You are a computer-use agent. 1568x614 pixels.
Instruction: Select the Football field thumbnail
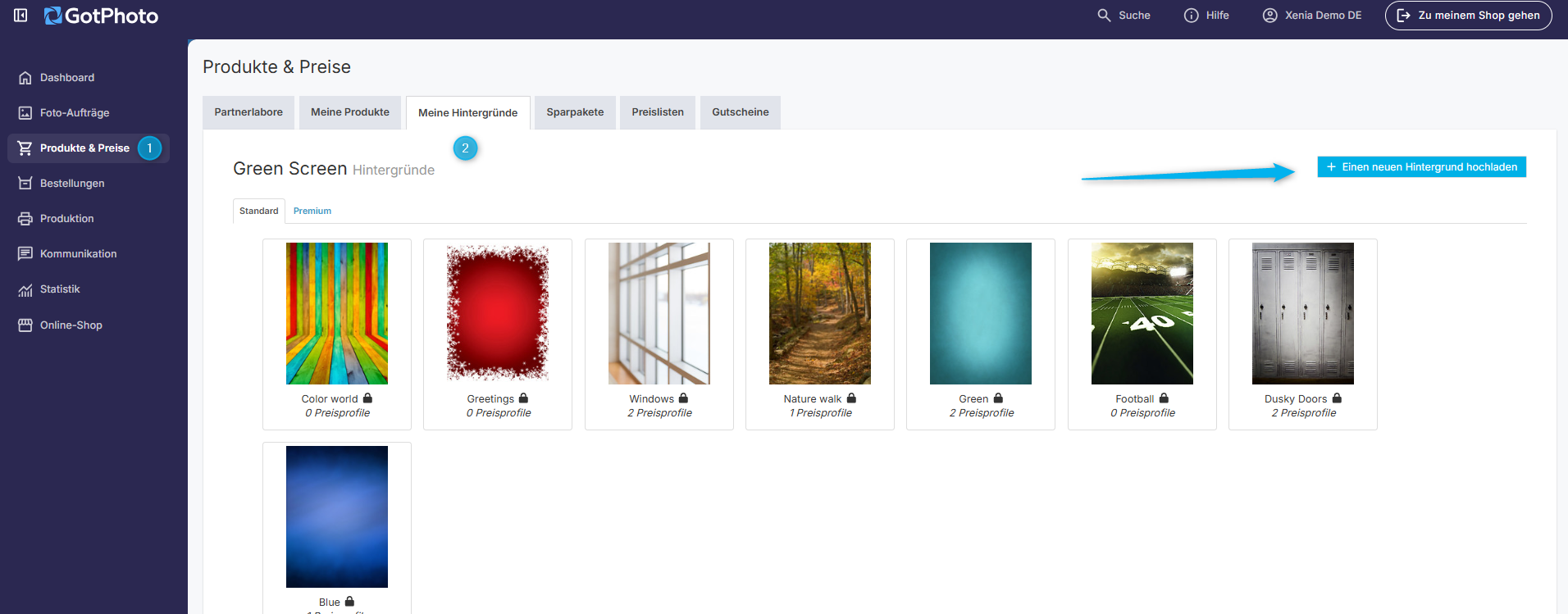point(1142,313)
